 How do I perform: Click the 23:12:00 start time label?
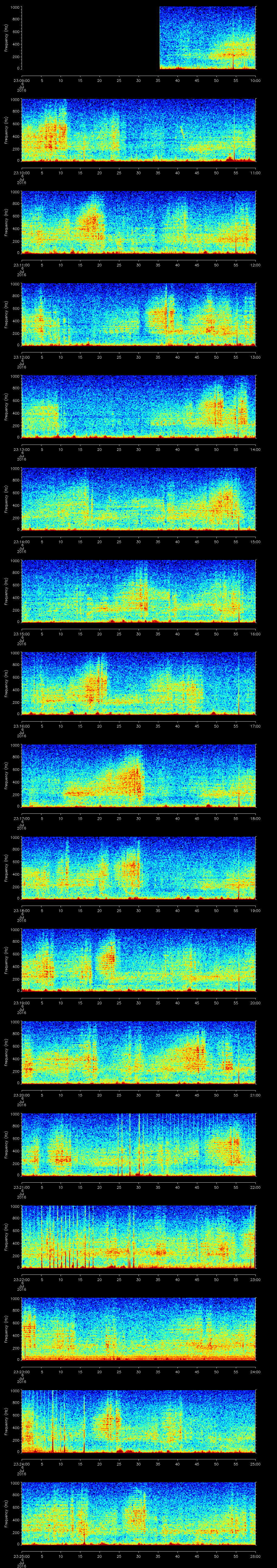tap(22, 357)
